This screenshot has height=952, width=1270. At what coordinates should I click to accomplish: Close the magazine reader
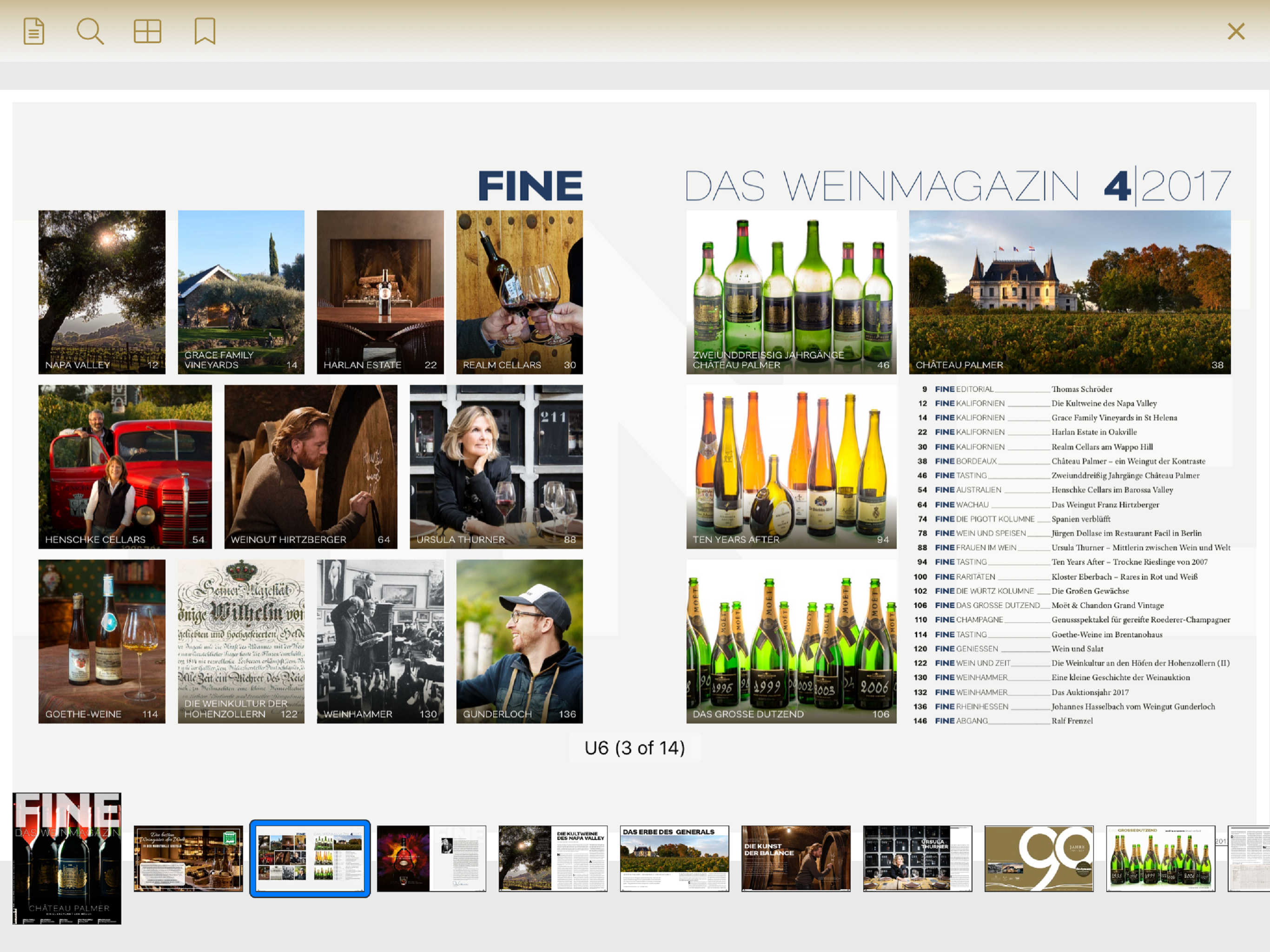coord(1236,31)
